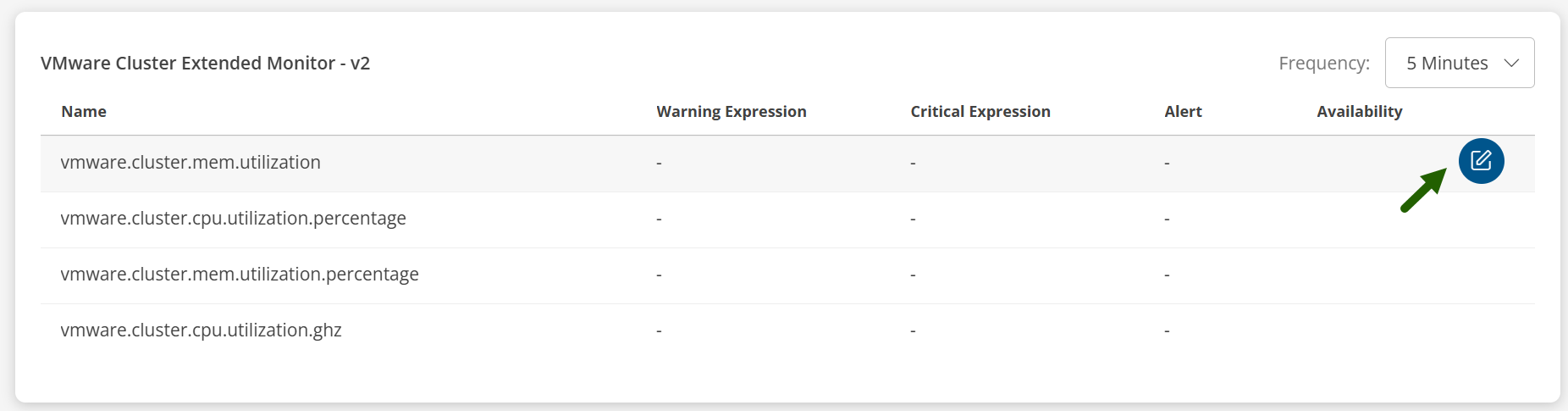Click the Availability column header
The image size is (1568, 411).
click(x=1359, y=112)
